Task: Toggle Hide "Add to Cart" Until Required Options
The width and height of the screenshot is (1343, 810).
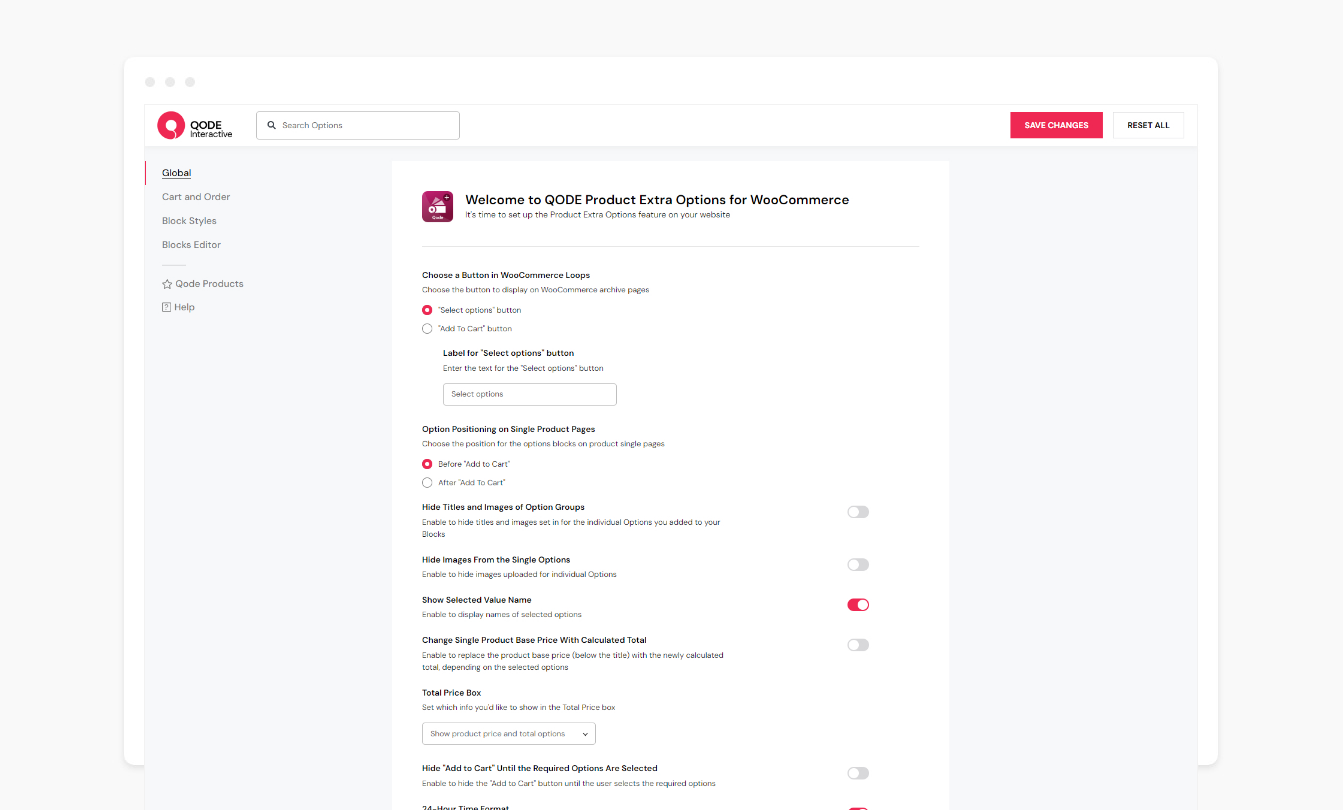Action: pyautogui.click(x=858, y=773)
